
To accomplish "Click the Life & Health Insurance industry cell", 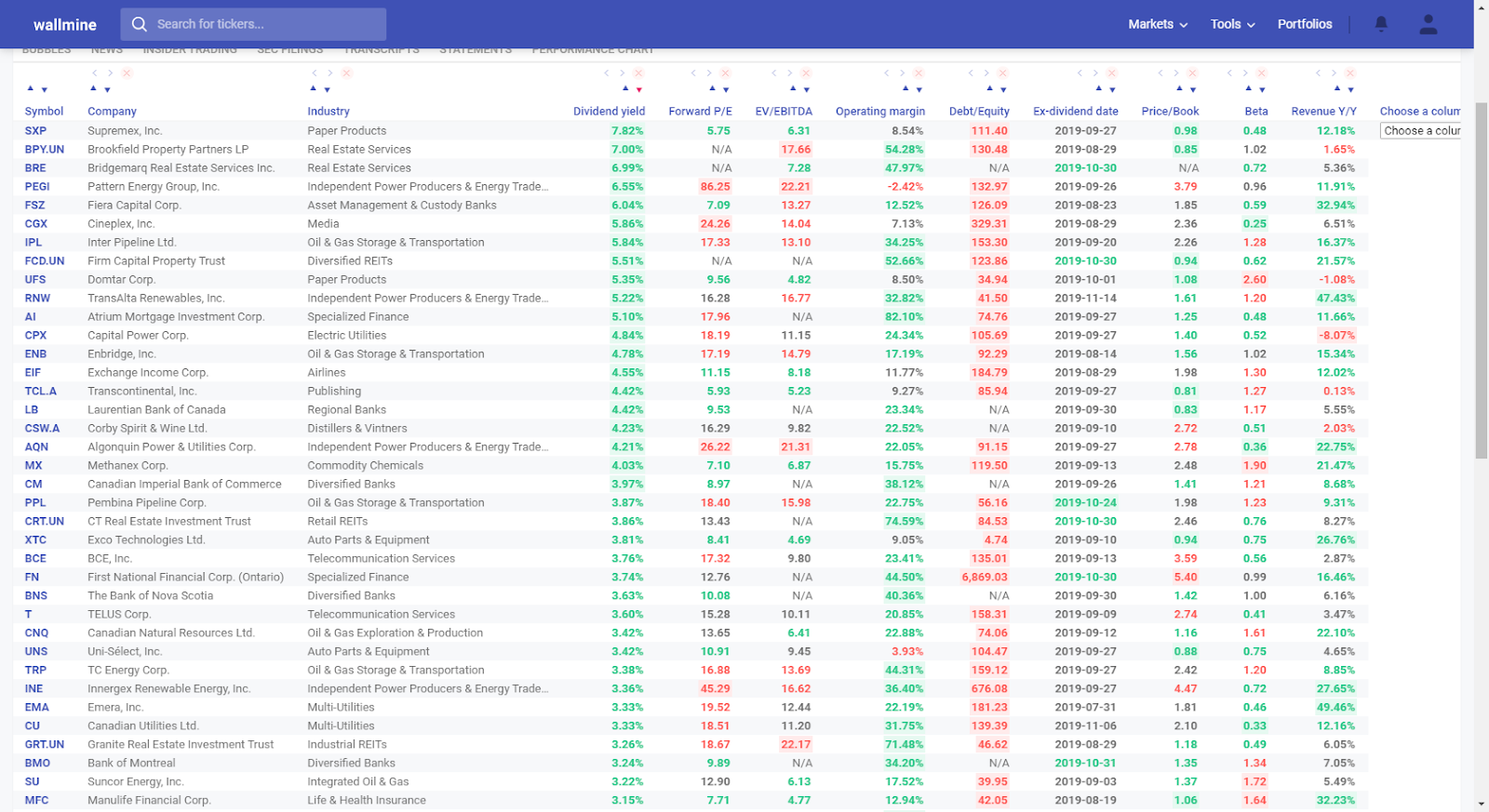I will coord(367,801).
